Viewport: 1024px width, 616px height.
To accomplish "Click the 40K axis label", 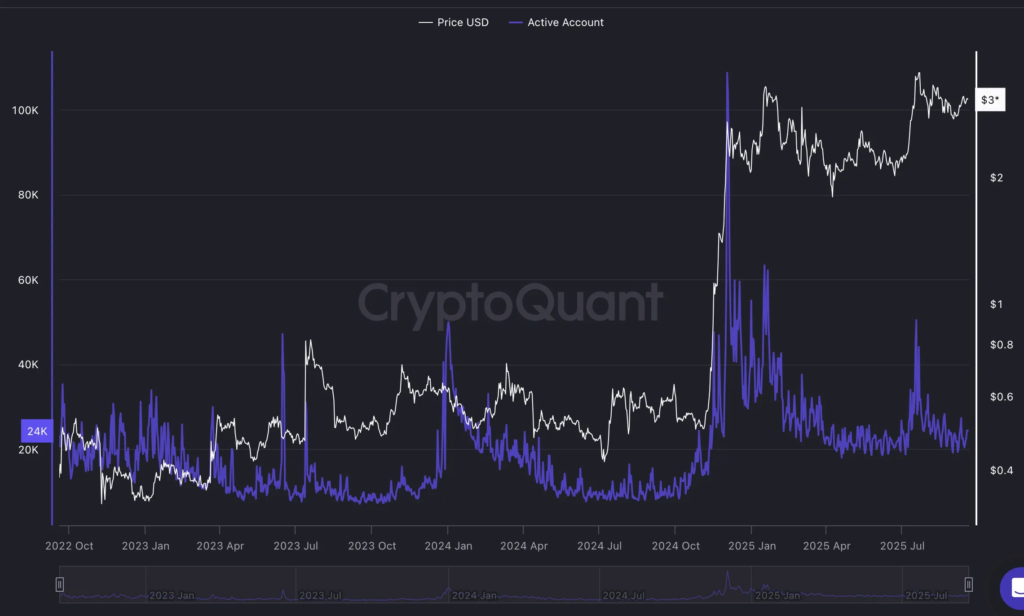I will 28,365.
